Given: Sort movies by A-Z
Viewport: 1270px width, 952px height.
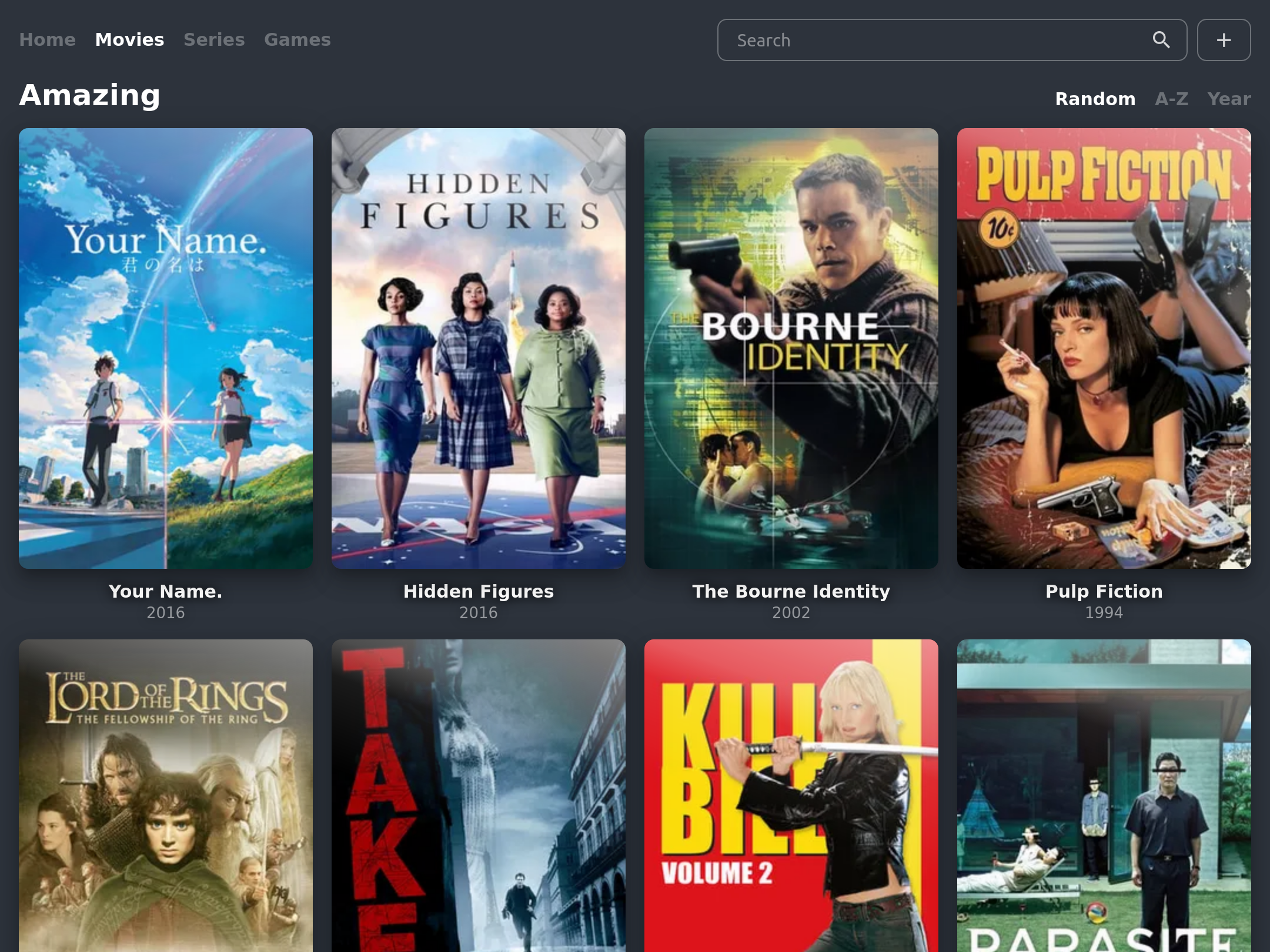Looking at the screenshot, I should [x=1171, y=99].
